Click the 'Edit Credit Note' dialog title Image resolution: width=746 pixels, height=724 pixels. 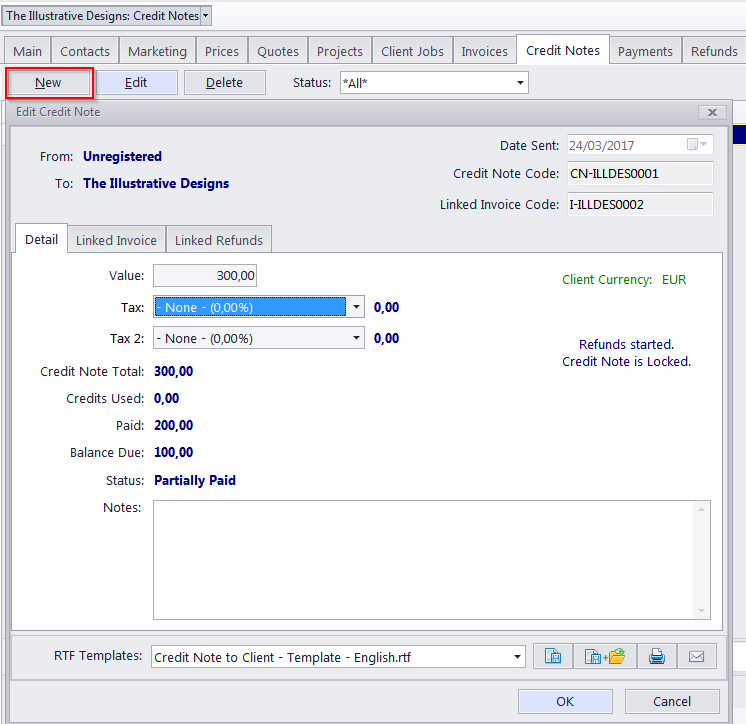tap(58, 112)
